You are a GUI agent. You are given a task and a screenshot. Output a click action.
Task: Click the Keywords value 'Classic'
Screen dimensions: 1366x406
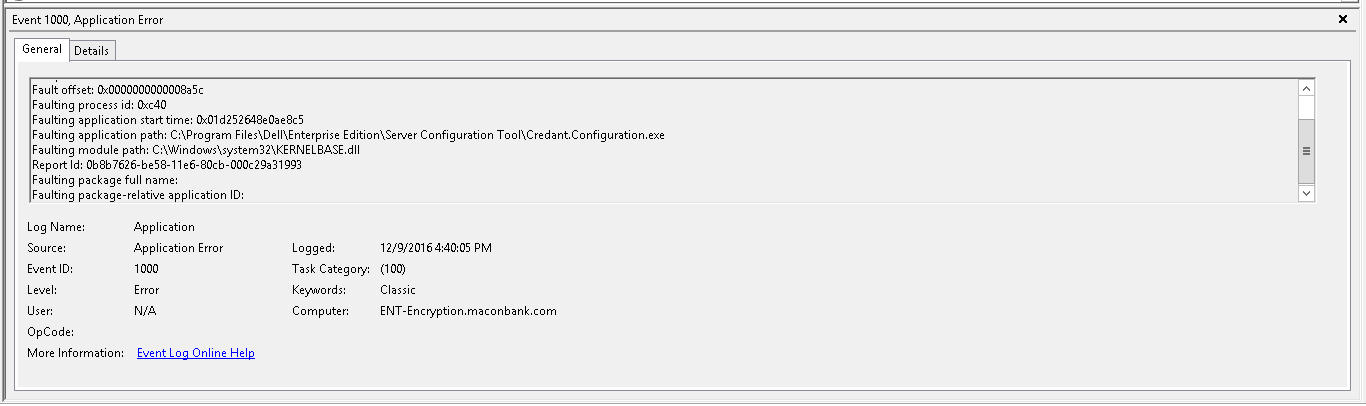tap(398, 290)
